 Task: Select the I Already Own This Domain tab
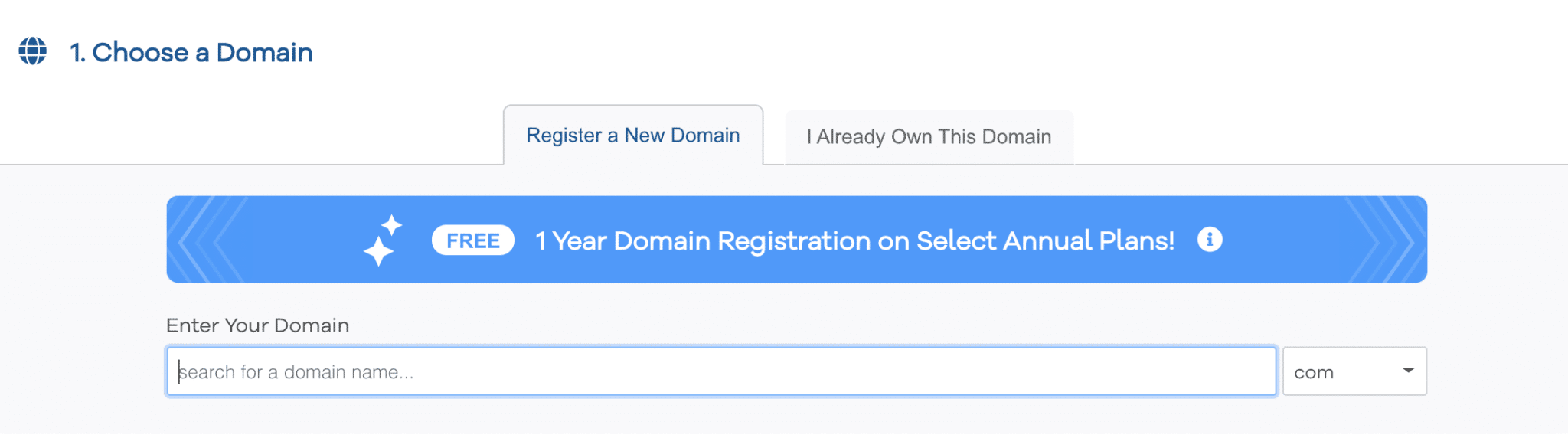click(929, 137)
